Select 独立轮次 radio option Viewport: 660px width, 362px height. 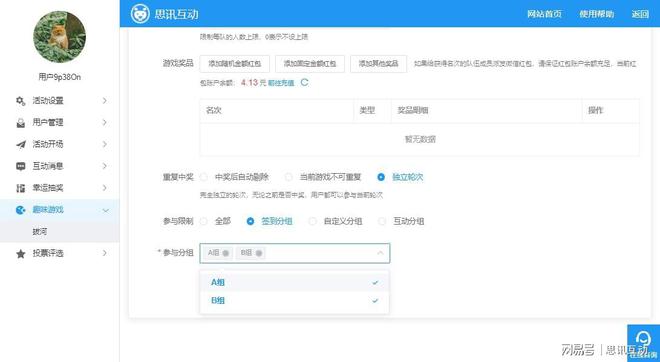[x=381, y=177]
